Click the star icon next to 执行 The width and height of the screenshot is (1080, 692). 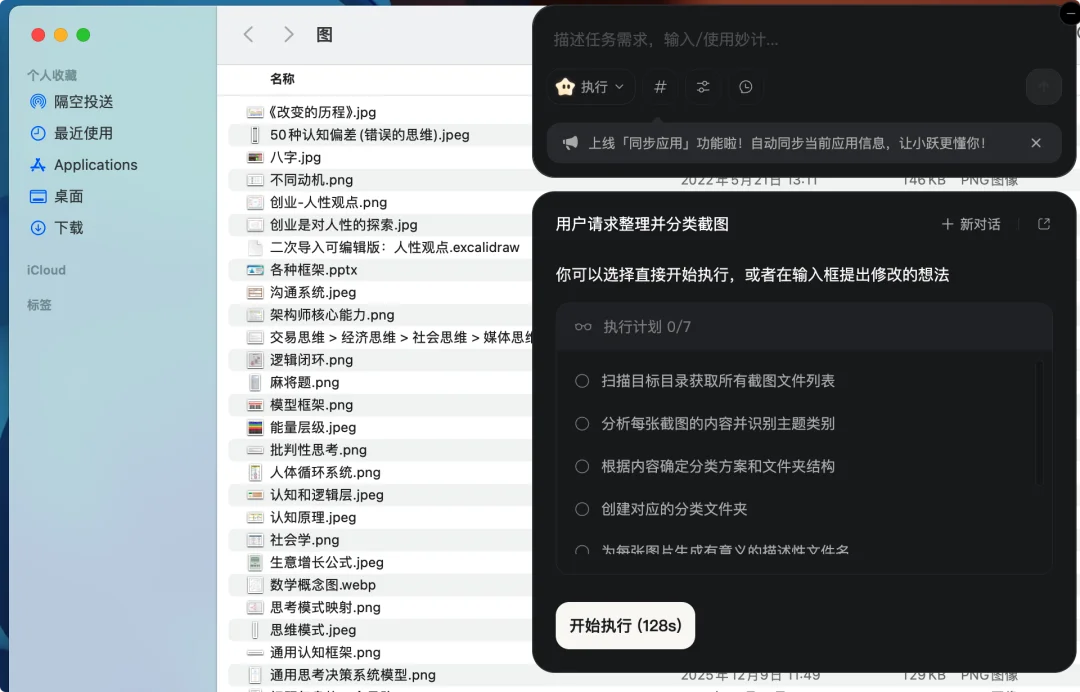[x=567, y=86]
